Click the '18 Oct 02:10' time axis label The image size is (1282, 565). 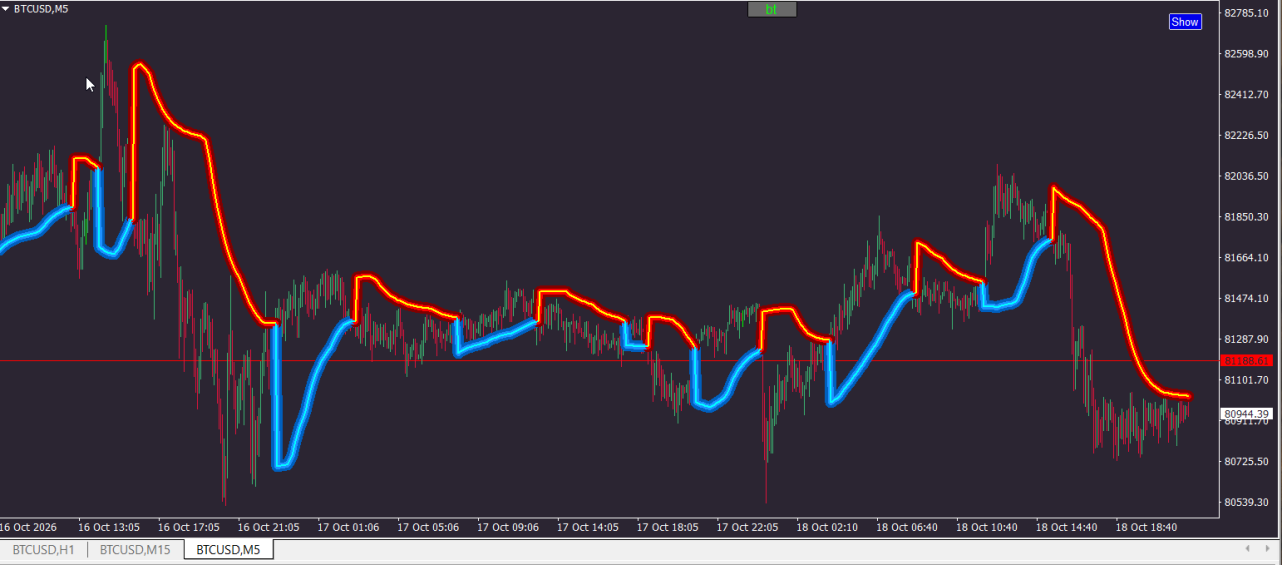click(x=828, y=527)
